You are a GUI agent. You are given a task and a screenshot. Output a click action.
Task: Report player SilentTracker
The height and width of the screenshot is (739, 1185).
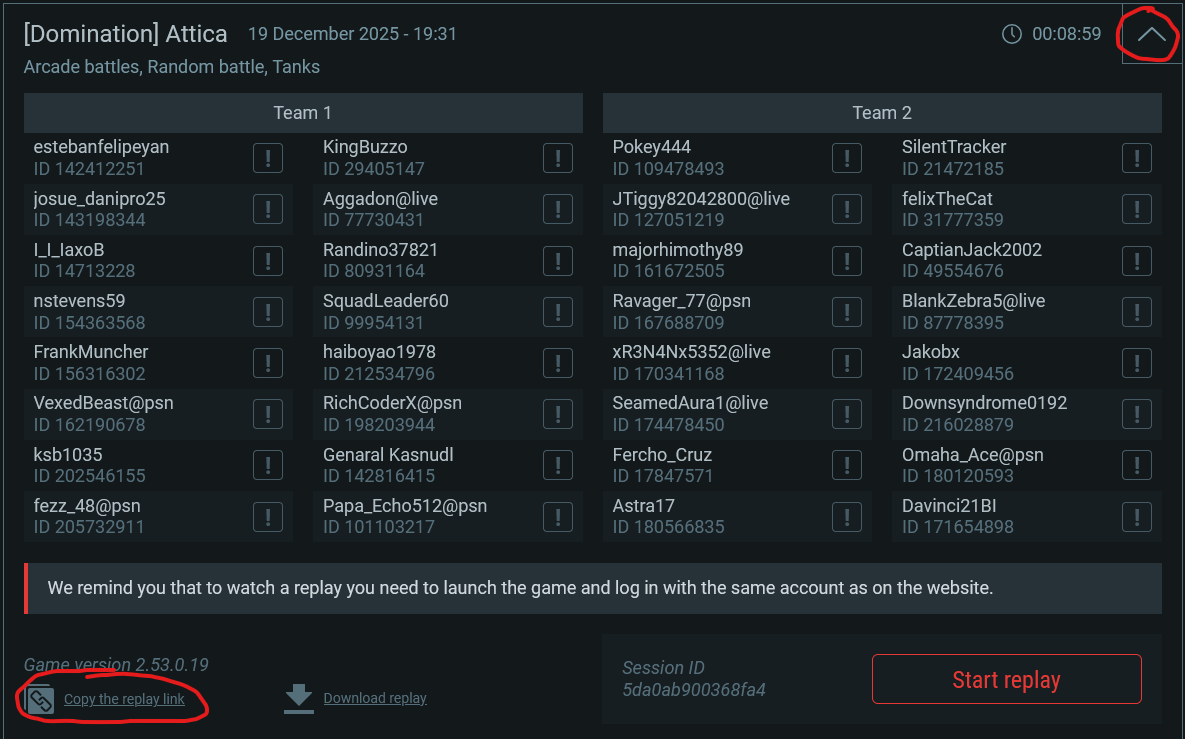(1136, 158)
